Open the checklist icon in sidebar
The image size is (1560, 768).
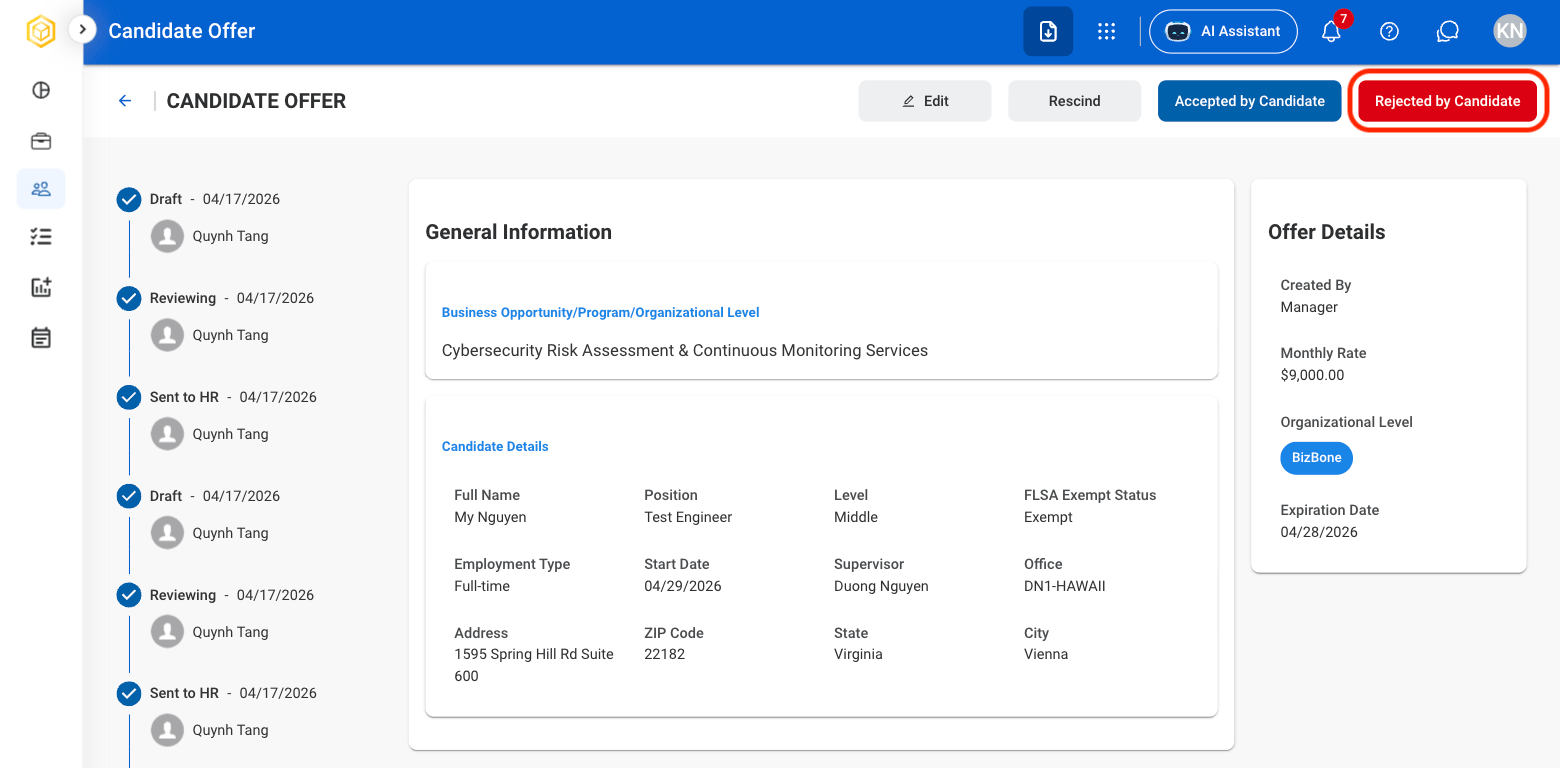click(x=41, y=237)
